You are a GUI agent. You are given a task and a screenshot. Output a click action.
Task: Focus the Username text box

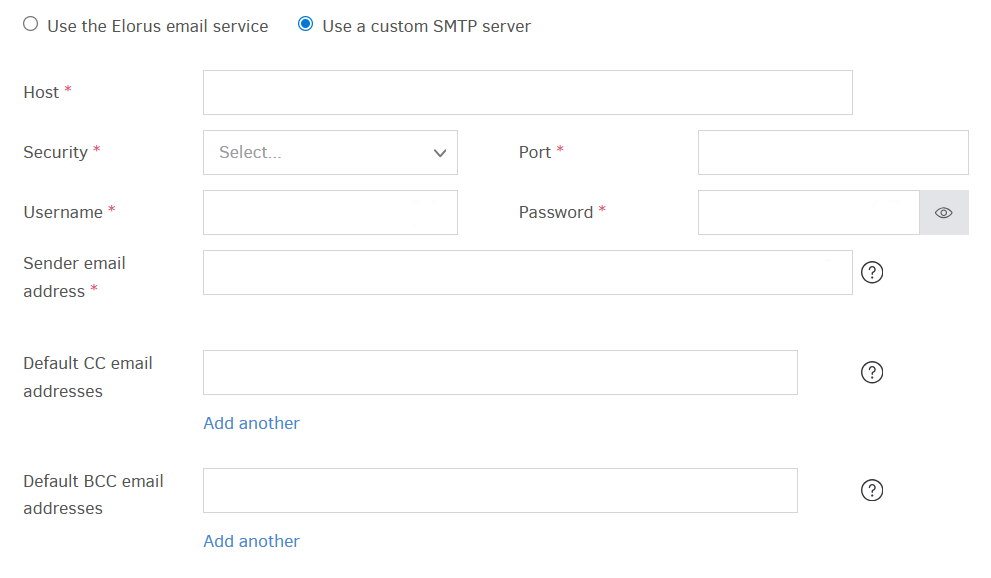coord(330,212)
